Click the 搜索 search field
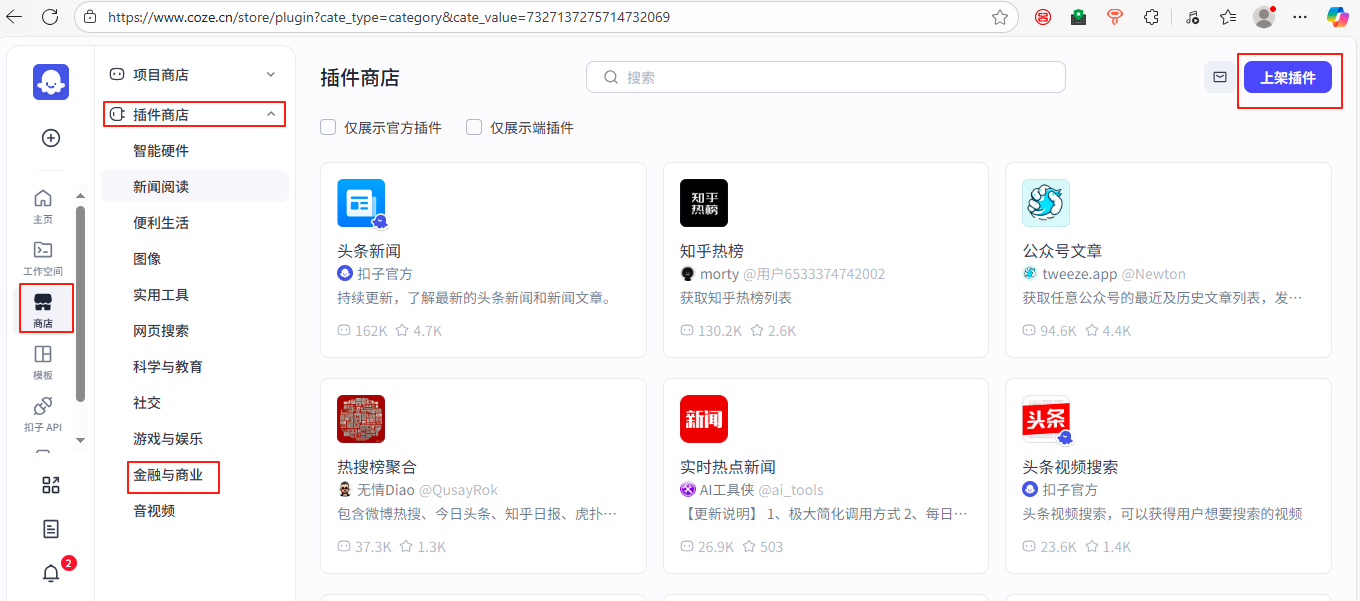1360x601 pixels. click(x=826, y=77)
